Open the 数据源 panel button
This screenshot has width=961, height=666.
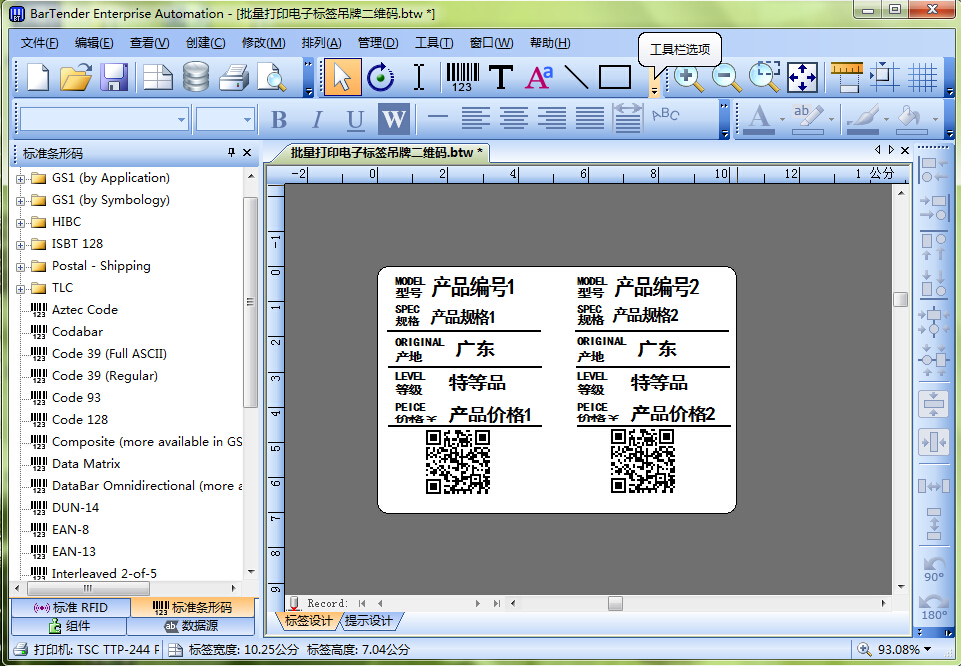(191, 626)
